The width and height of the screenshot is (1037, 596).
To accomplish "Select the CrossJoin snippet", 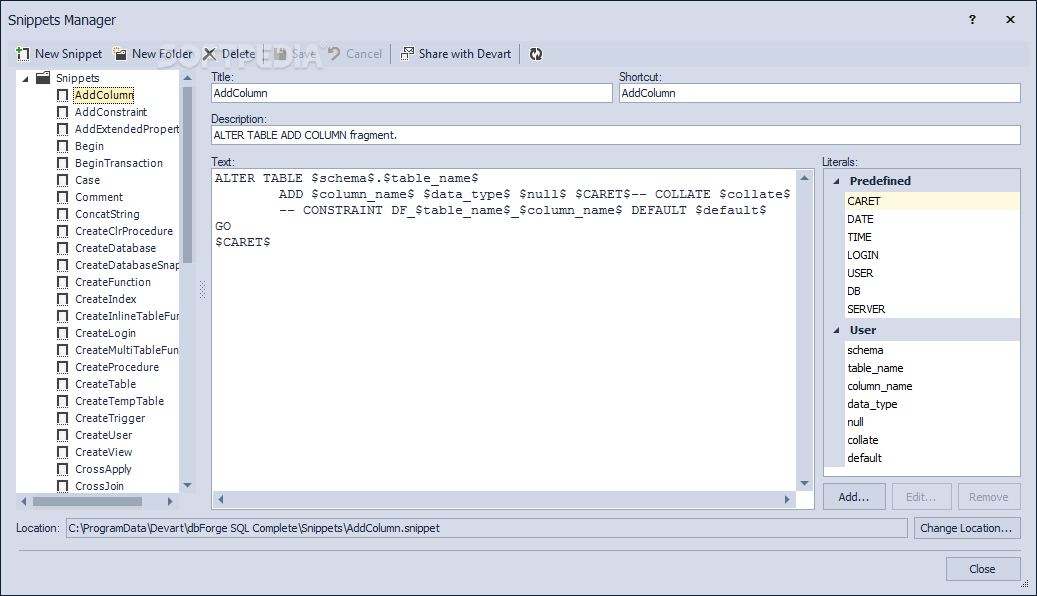I will click(x=99, y=486).
